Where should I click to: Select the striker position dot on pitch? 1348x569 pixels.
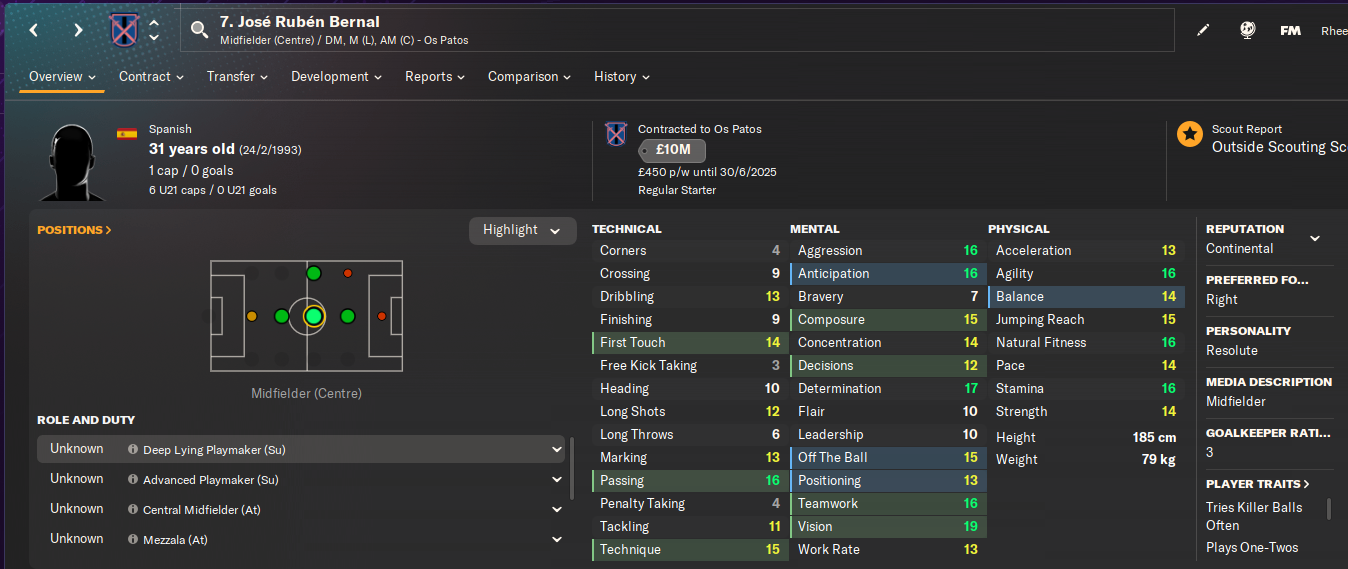382,317
